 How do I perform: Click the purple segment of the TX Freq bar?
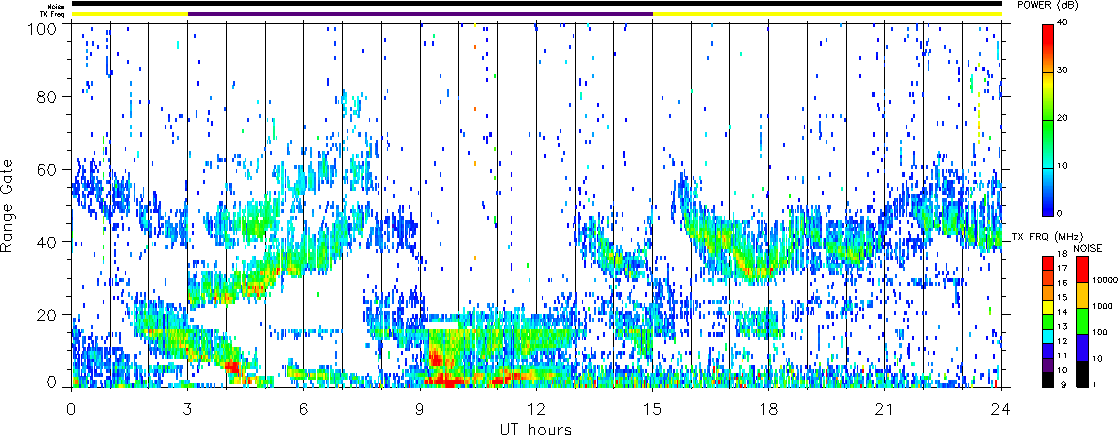click(420, 14)
